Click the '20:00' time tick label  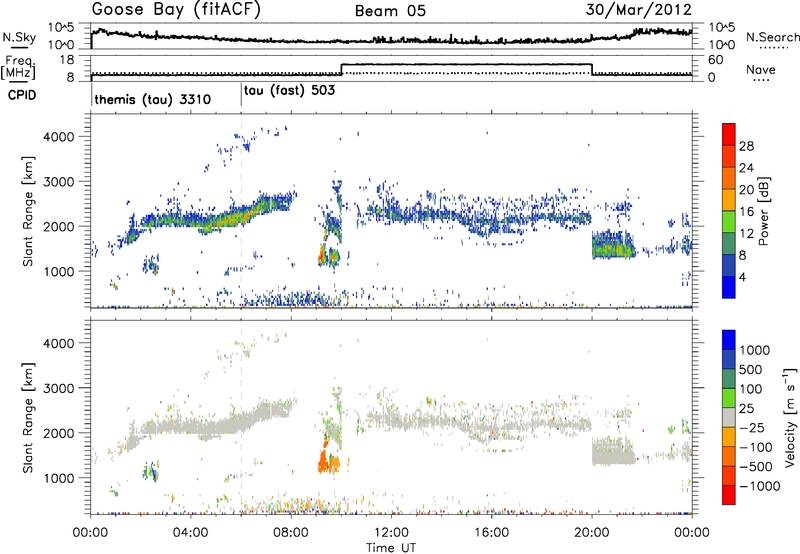(x=591, y=533)
